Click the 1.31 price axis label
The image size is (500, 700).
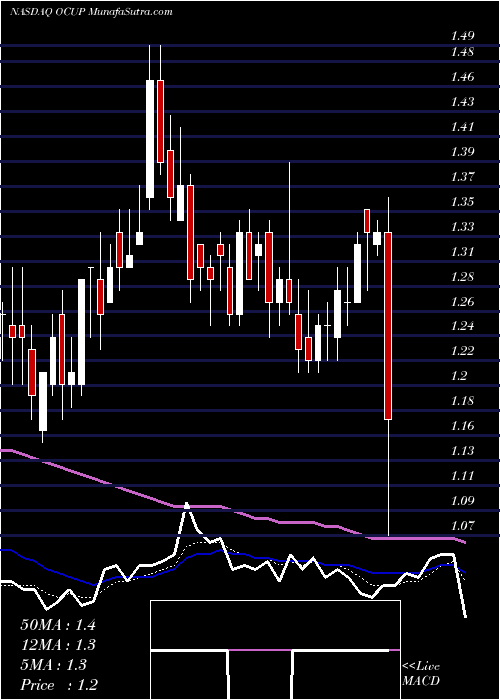[462, 252]
